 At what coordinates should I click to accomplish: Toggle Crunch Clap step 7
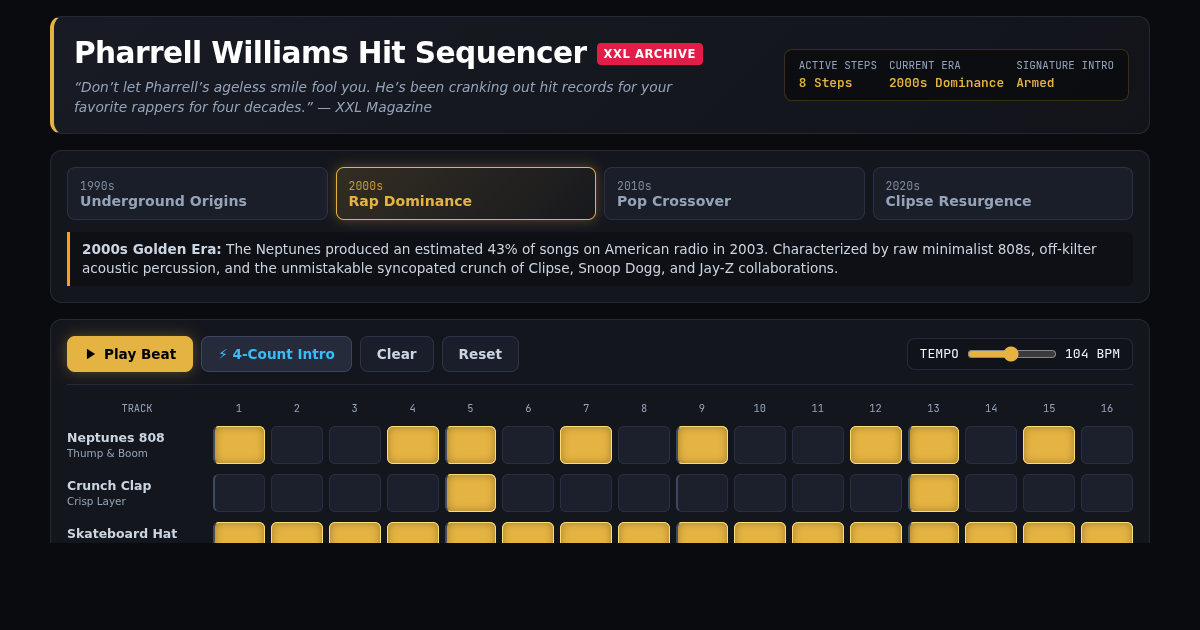click(x=586, y=493)
